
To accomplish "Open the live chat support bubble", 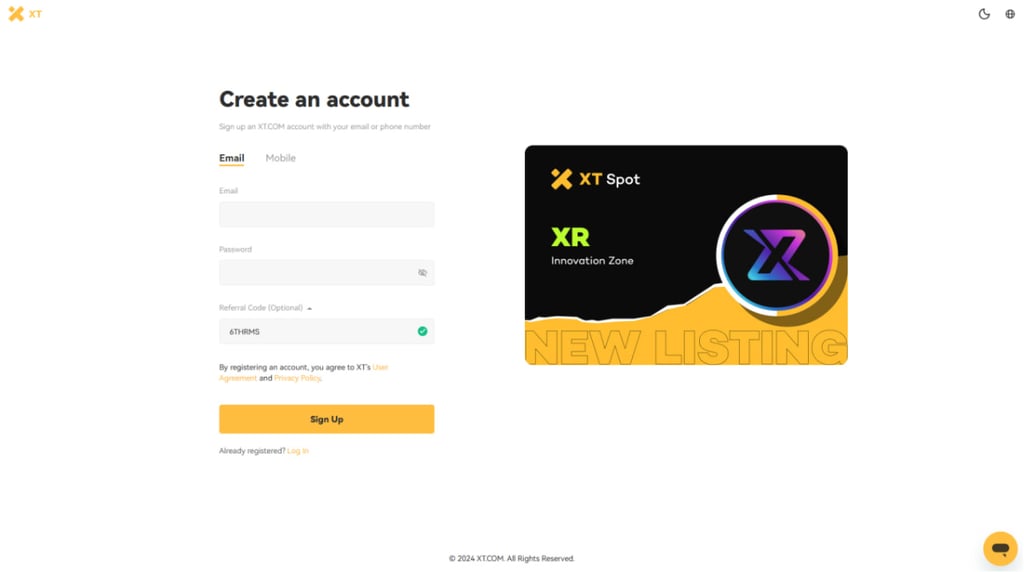I will [x=1000, y=548].
